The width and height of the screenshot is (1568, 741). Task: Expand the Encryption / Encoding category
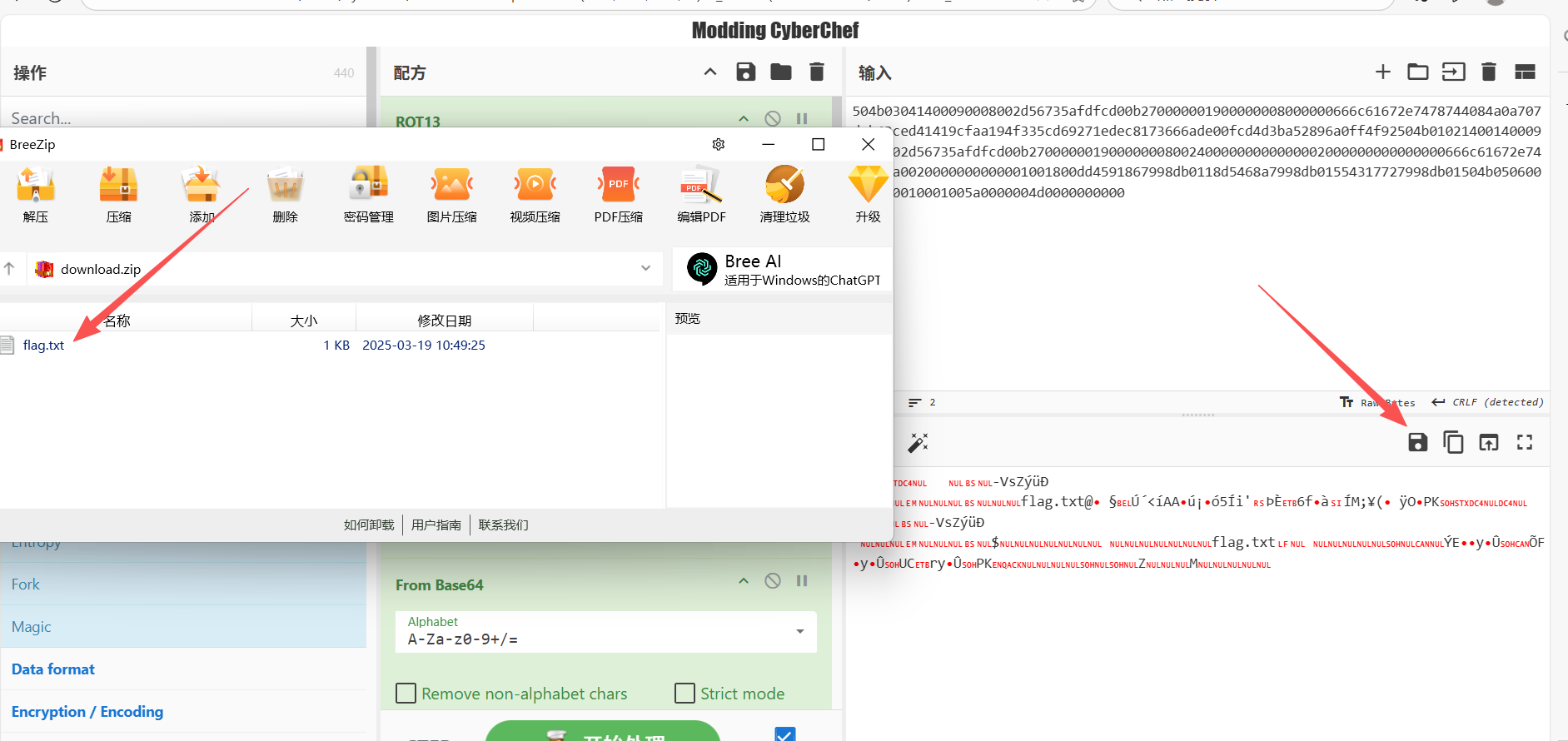pyautogui.click(x=183, y=712)
